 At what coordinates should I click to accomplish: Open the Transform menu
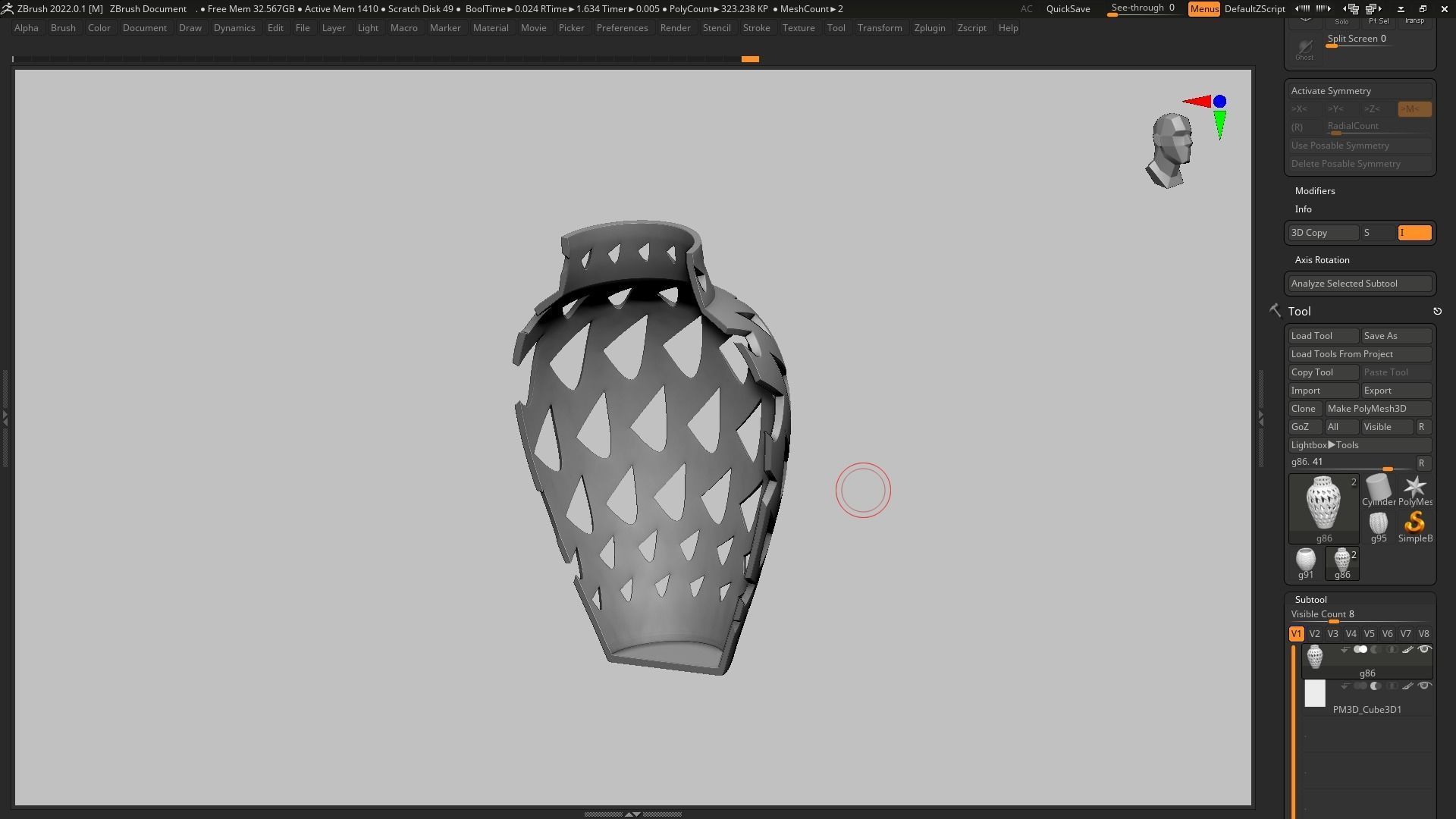(880, 28)
